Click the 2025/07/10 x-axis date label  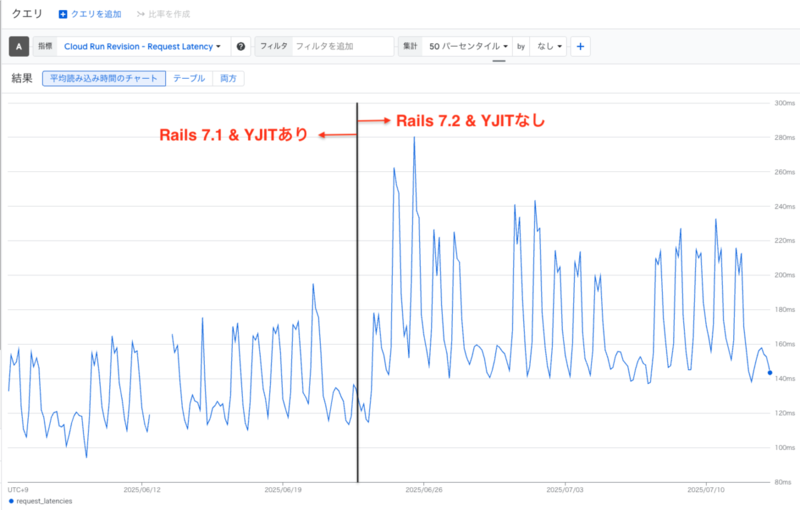pos(706,490)
